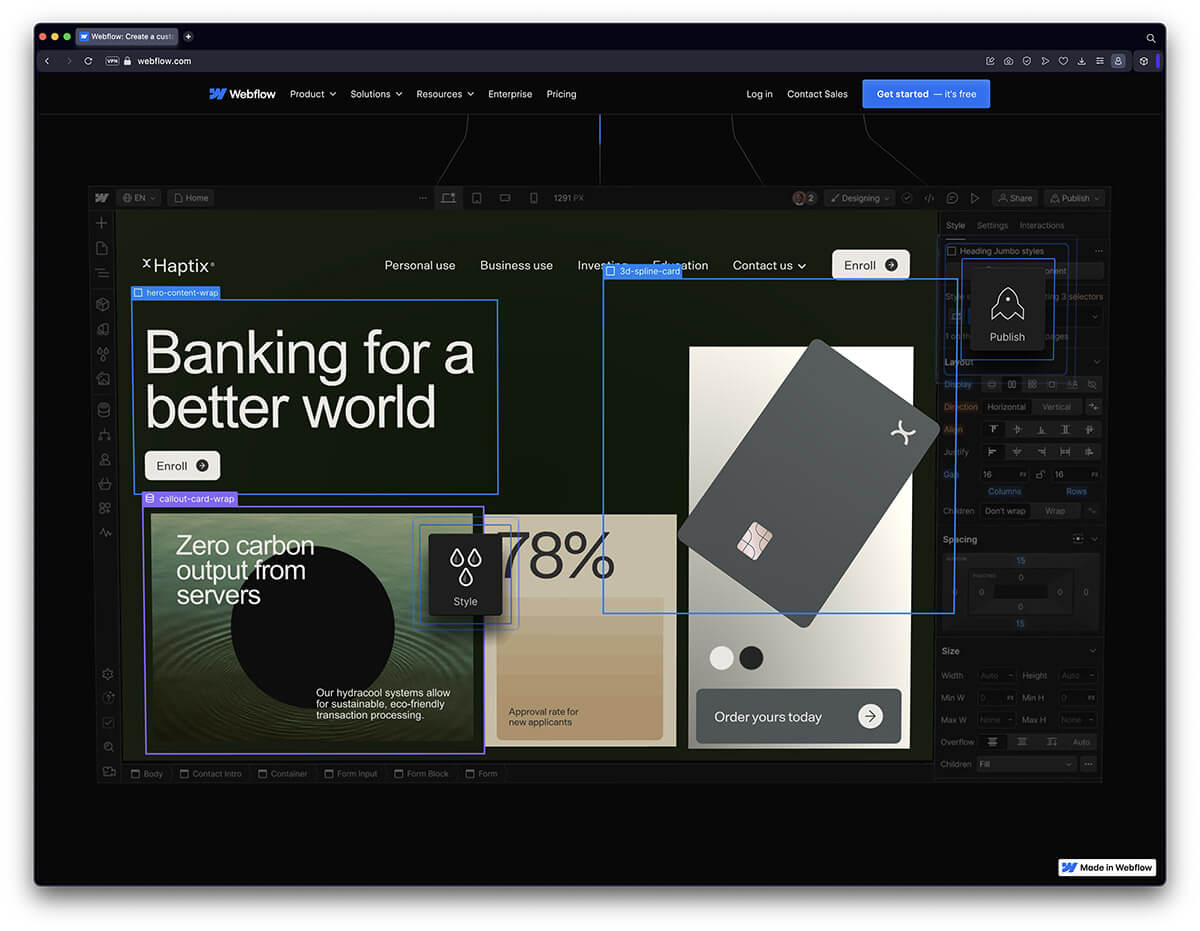Select the center align icon in Align row
This screenshot has width=1200, height=931.
(x=1017, y=429)
